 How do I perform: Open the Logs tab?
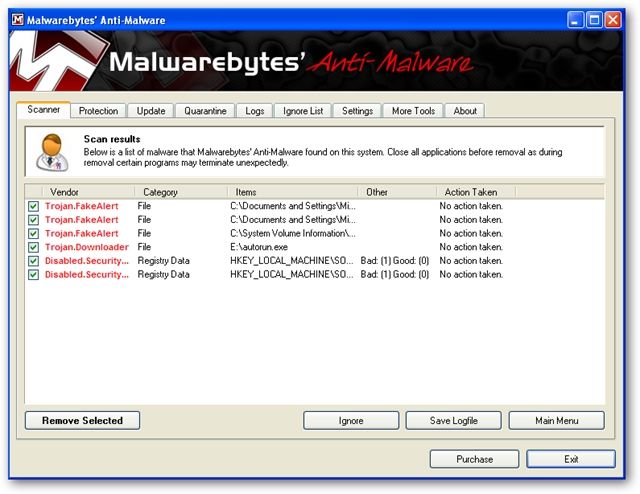click(x=255, y=111)
